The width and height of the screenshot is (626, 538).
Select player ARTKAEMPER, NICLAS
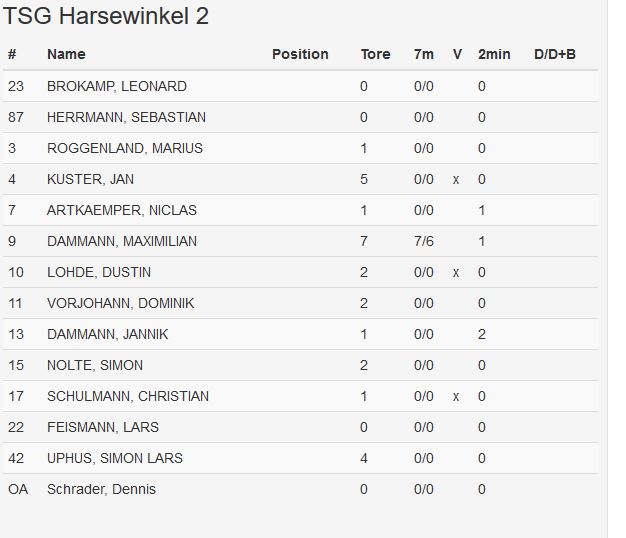click(x=121, y=210)
